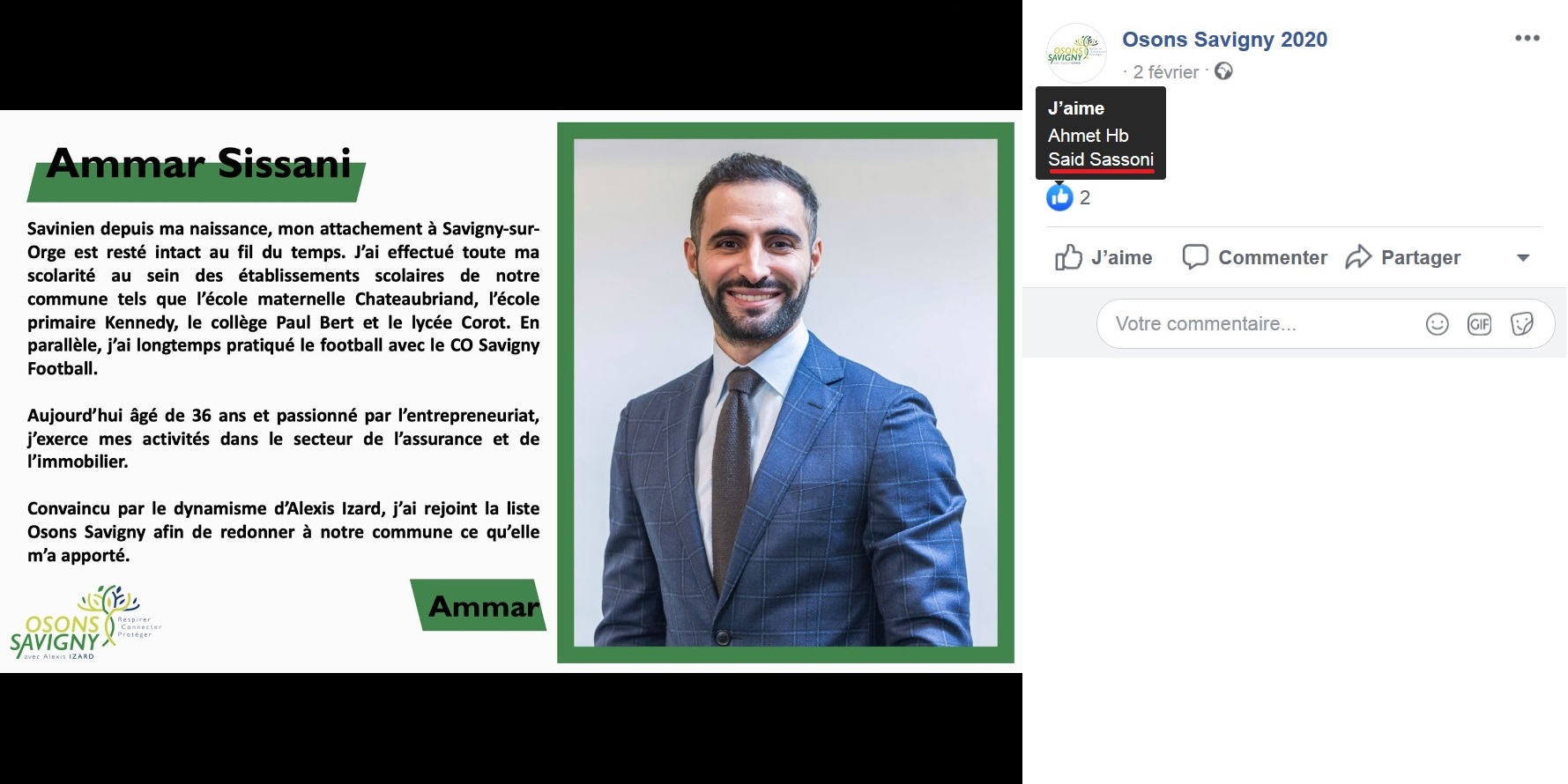Click the Osons Savigny 2020 profile picture
Image resolution: width=1568 pixels, height=784 pixels.
click(x=1076, y=54)
